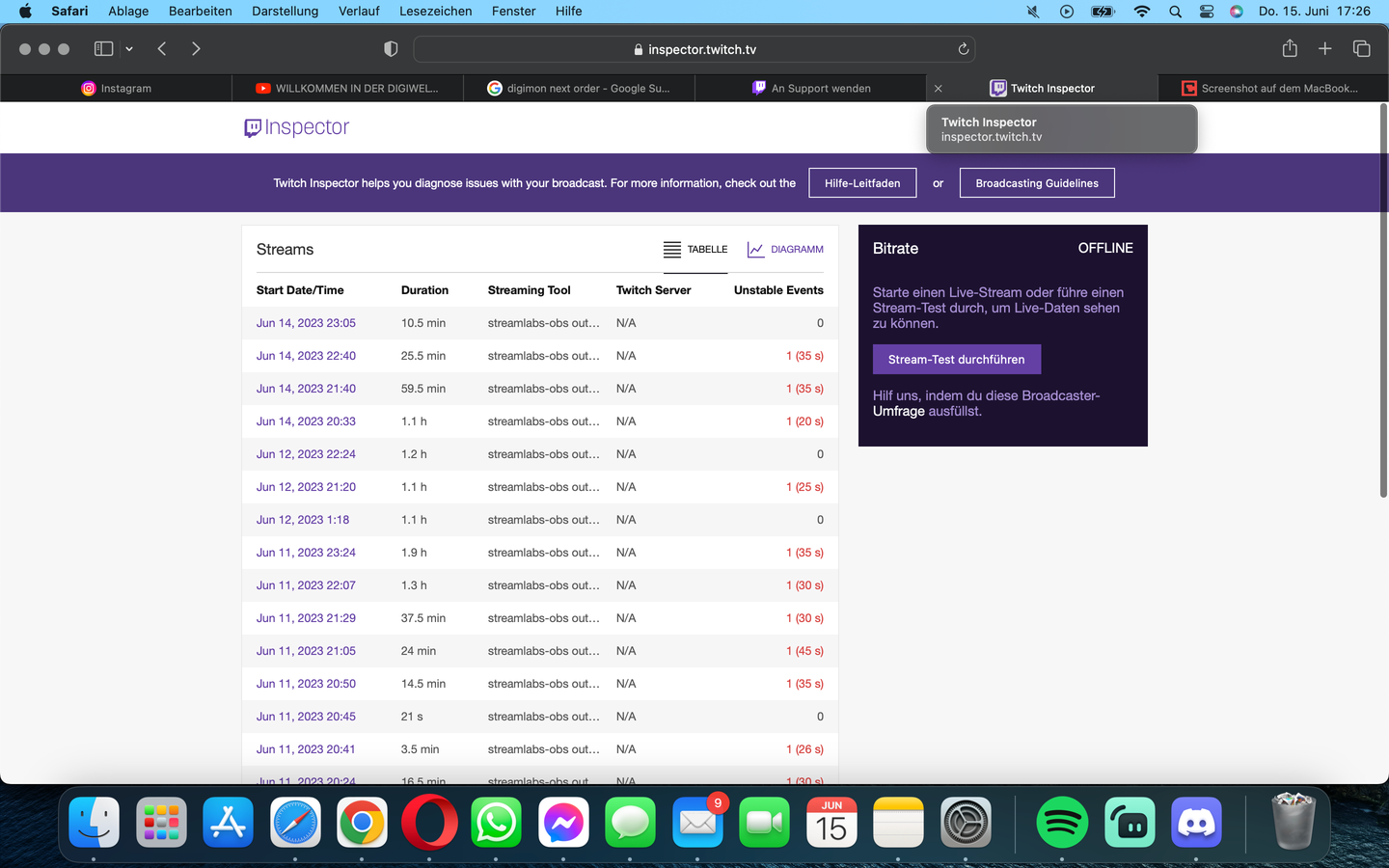
Task: Click the Safari sidebar toggle icon
Action: point(103,49)
